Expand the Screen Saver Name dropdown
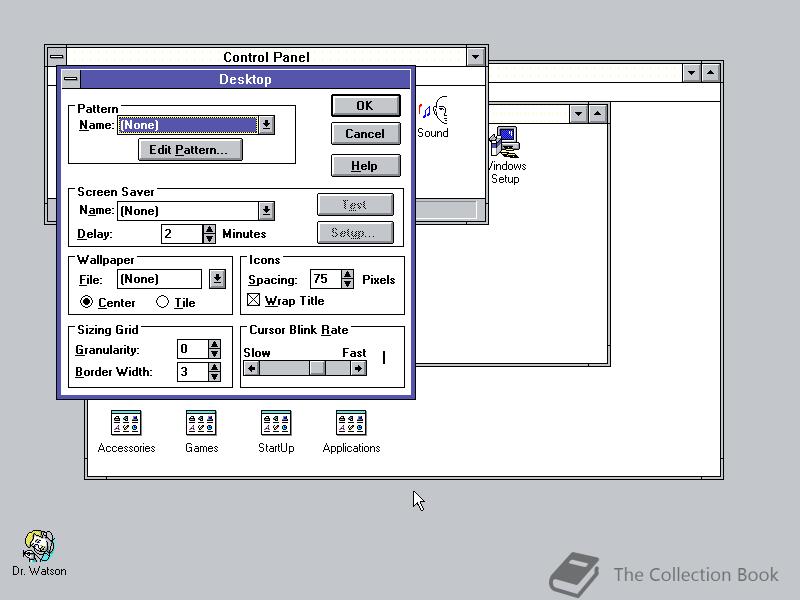The image size is (800, 600). (266, 211)
